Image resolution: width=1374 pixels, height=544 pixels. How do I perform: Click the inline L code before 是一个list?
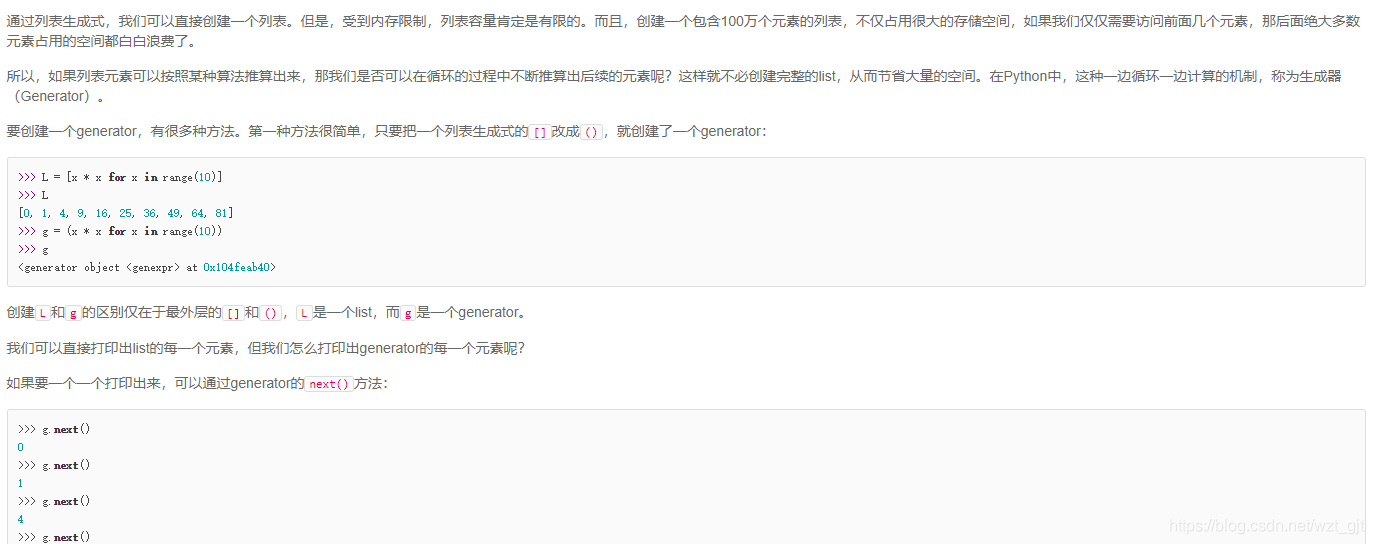[304, 313]
